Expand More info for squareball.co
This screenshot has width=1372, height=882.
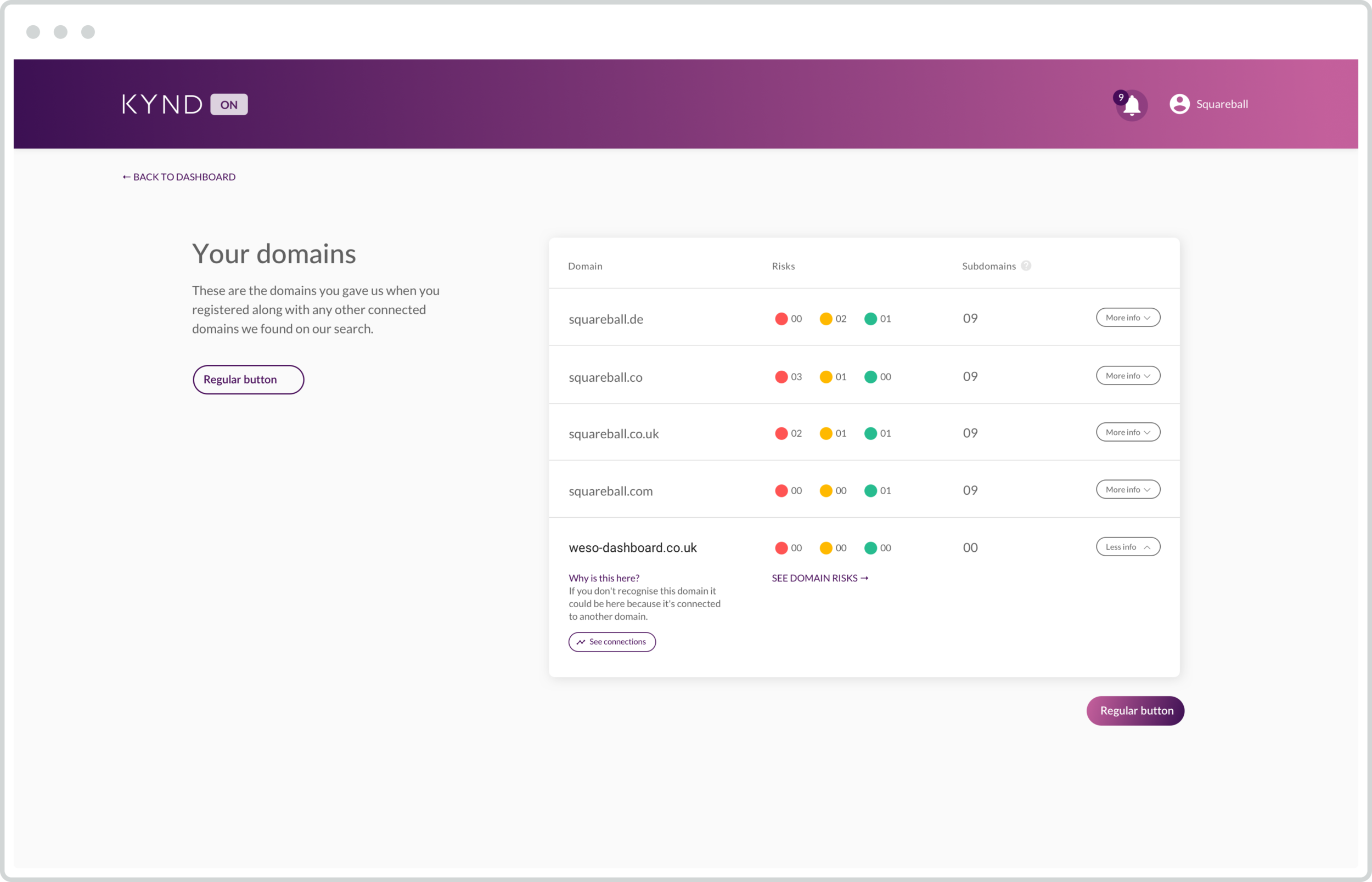click(1128, 376)
